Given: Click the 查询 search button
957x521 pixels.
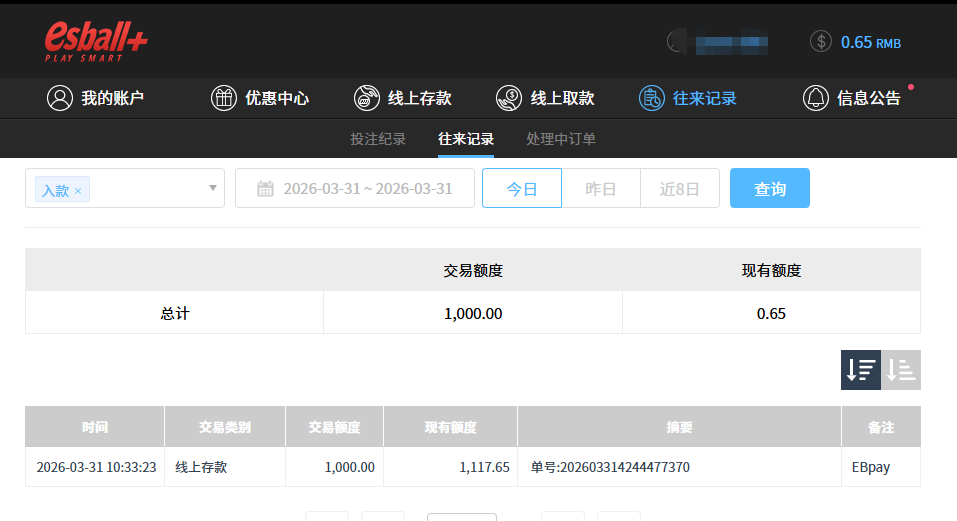Looking at the screenshot, I should tap(769, 188).
